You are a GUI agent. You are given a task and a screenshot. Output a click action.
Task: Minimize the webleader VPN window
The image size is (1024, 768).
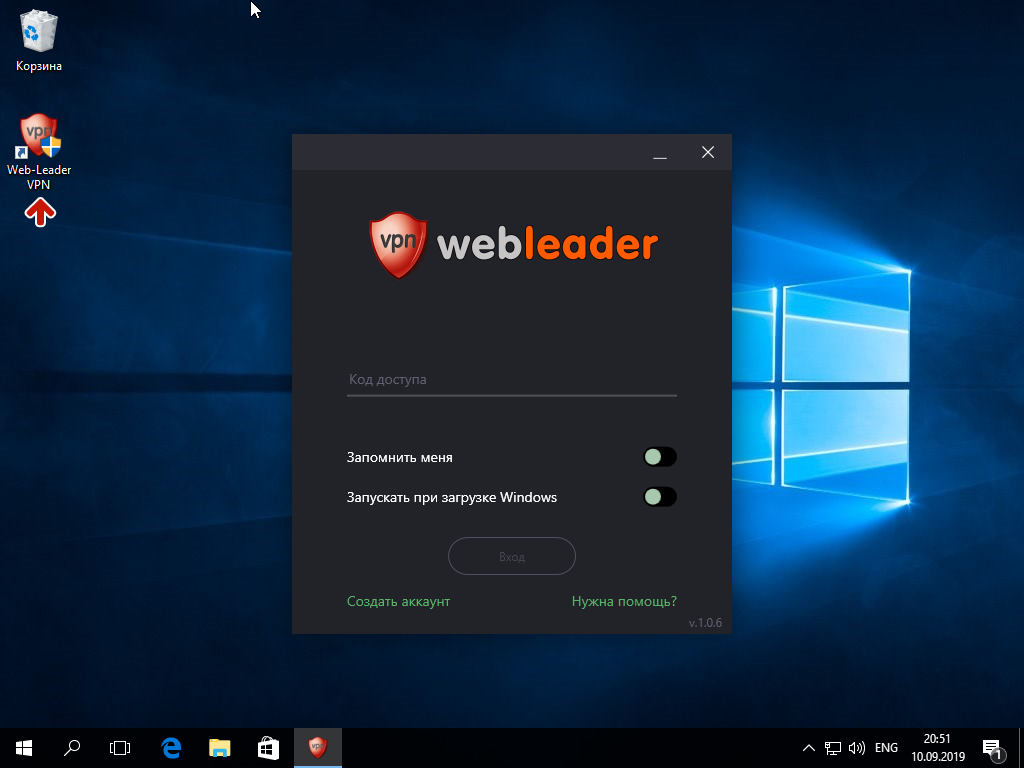click(660, 153)
